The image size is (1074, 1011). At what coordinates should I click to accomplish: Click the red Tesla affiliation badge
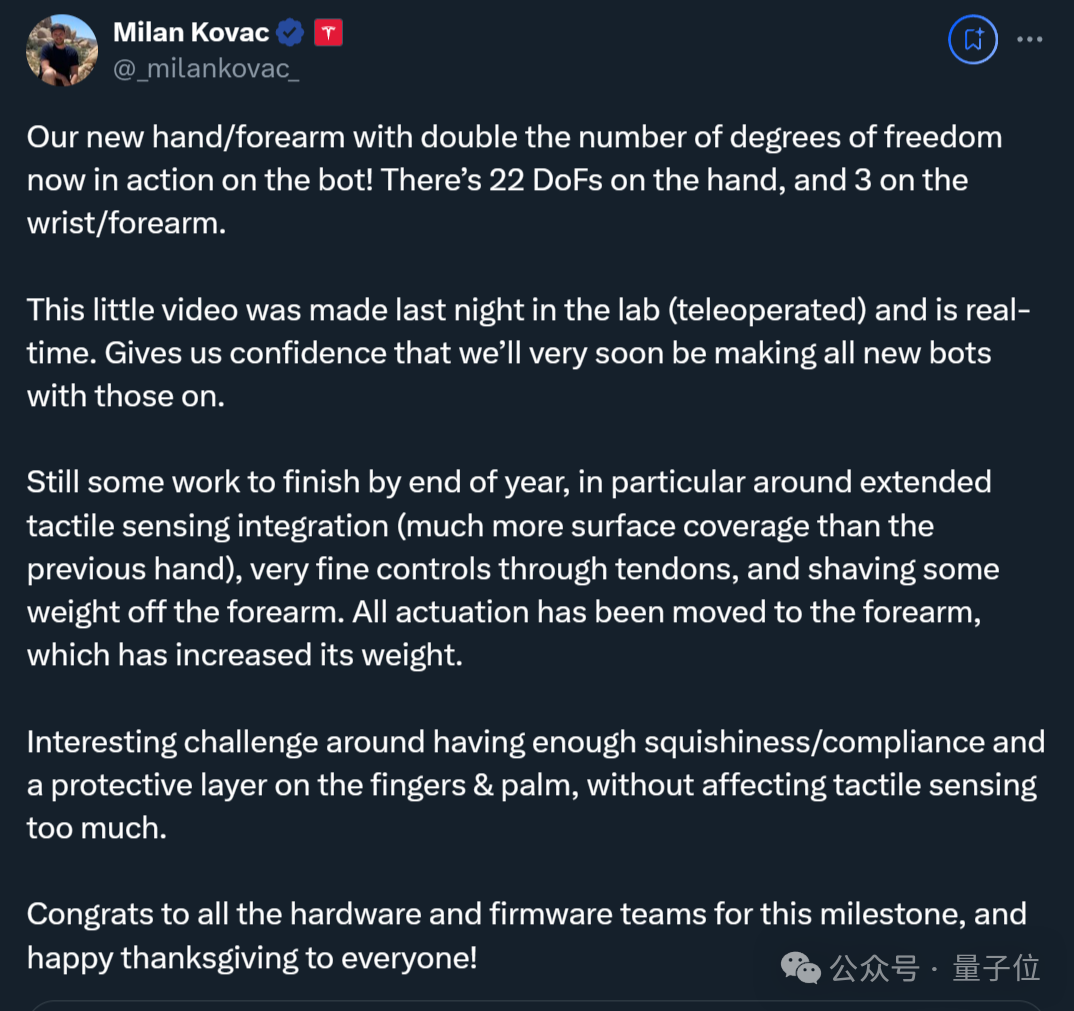[x=328, y=33]
